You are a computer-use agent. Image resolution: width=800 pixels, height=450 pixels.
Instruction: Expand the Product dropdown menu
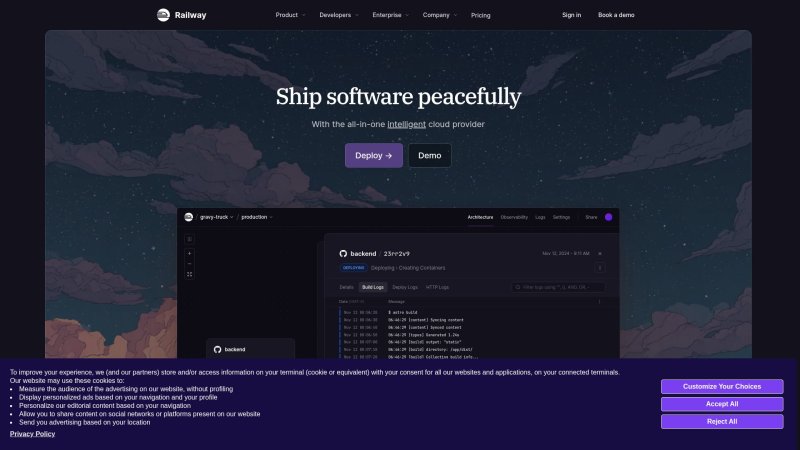[290, 15]
